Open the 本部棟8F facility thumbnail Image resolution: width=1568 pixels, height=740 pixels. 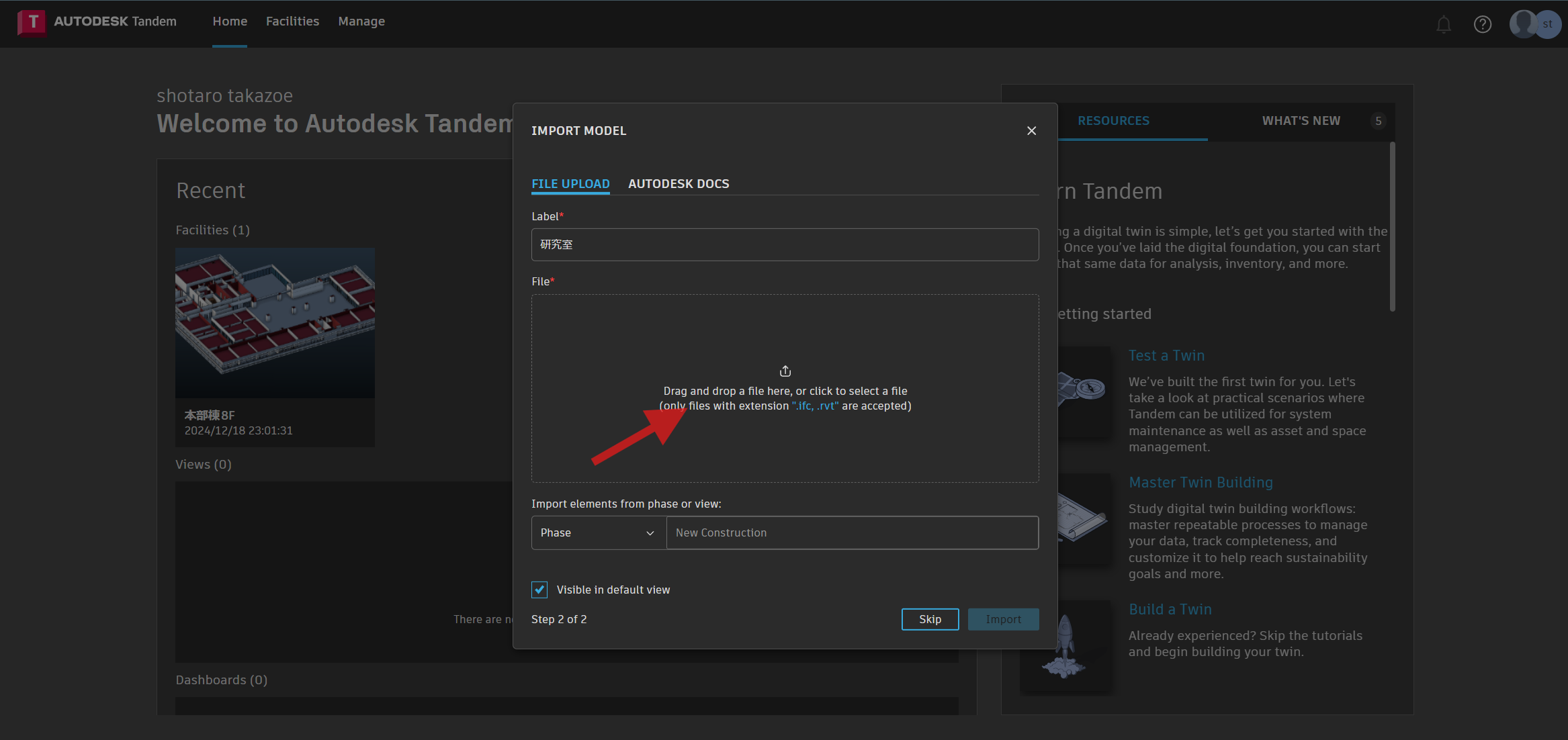coord(275,324)
